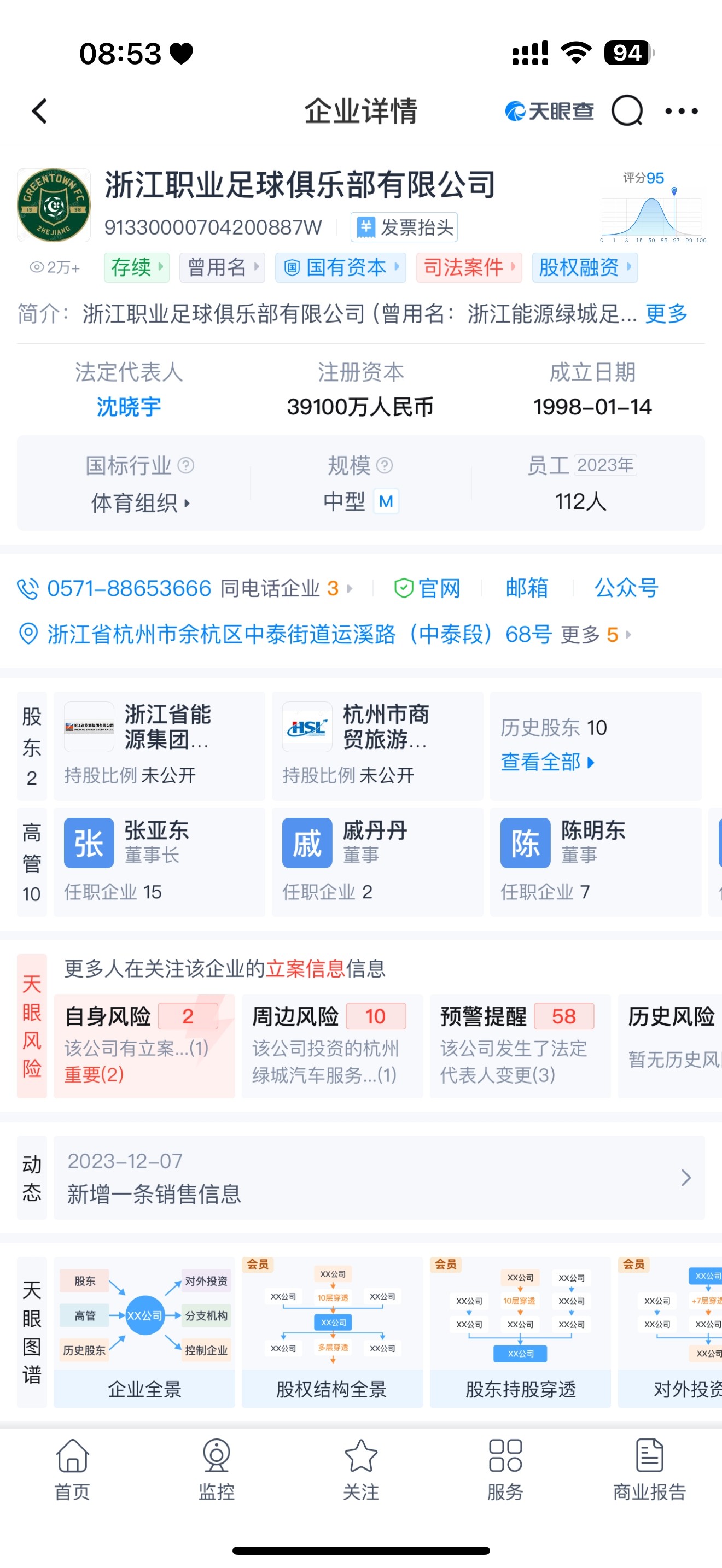Tap the 发票抬头 invoice button
This screenshot has width=722, height=1568.
[x=404, y=227]
